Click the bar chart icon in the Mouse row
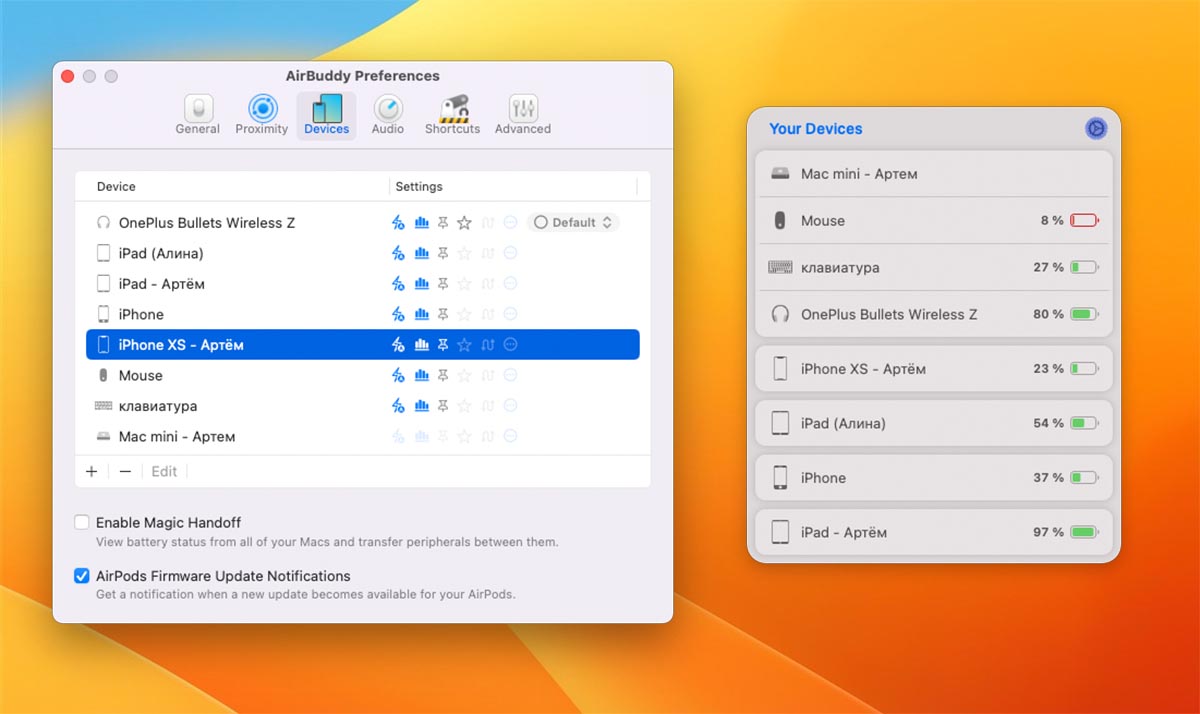Image resolution: width=1200 pixels, height=714 pixels. [421, 376]
